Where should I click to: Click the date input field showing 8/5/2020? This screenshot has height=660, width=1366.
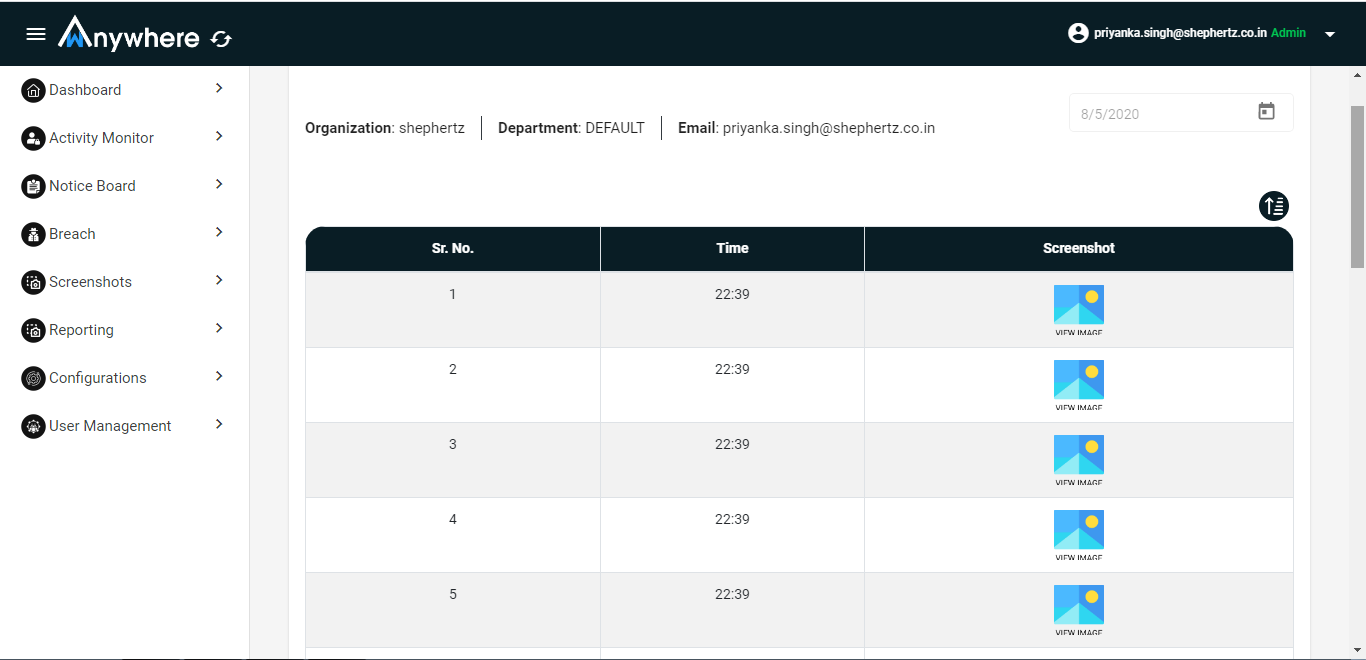1160,113
